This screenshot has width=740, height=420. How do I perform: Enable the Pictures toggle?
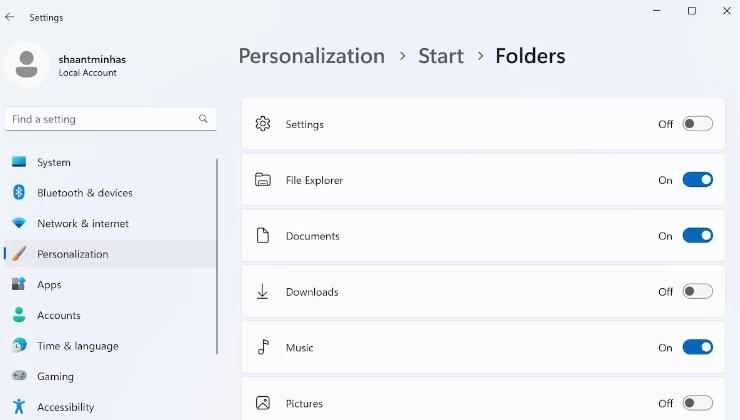698,403
